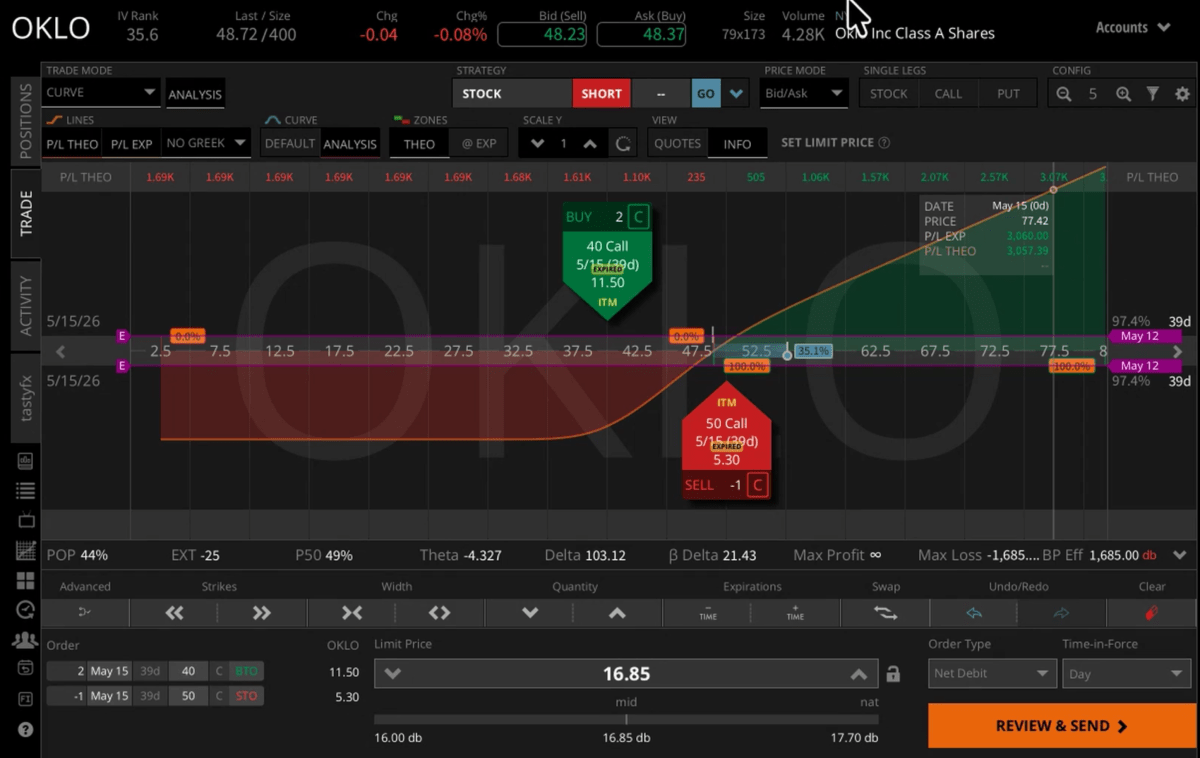Click the GO strategy button
This screenshot has height=758, width=1200.
pyautogui.click(x=706, y=93)
